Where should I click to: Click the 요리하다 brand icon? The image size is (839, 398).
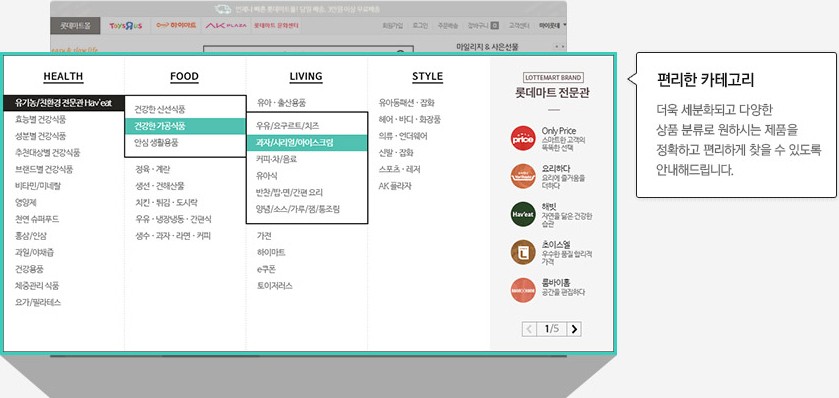[523, 176]
